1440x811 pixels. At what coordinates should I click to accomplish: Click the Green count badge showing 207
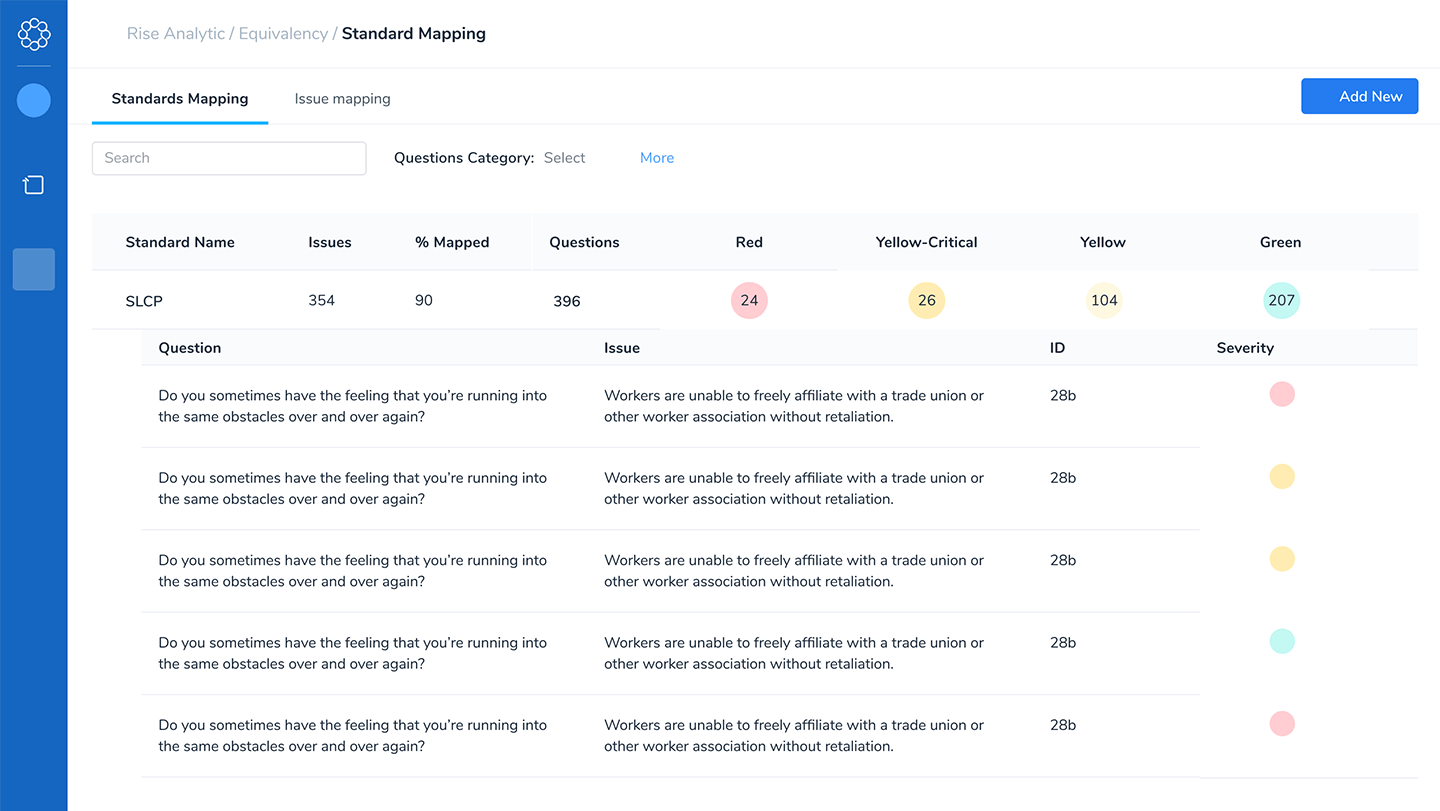point(1281,300)
